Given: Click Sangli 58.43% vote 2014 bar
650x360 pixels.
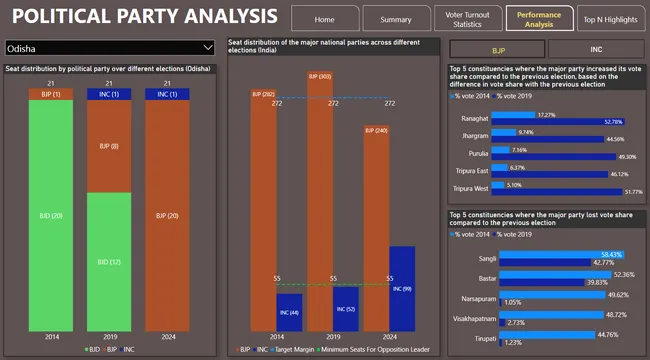Looking at the screenshot, I should click(562, 255).
